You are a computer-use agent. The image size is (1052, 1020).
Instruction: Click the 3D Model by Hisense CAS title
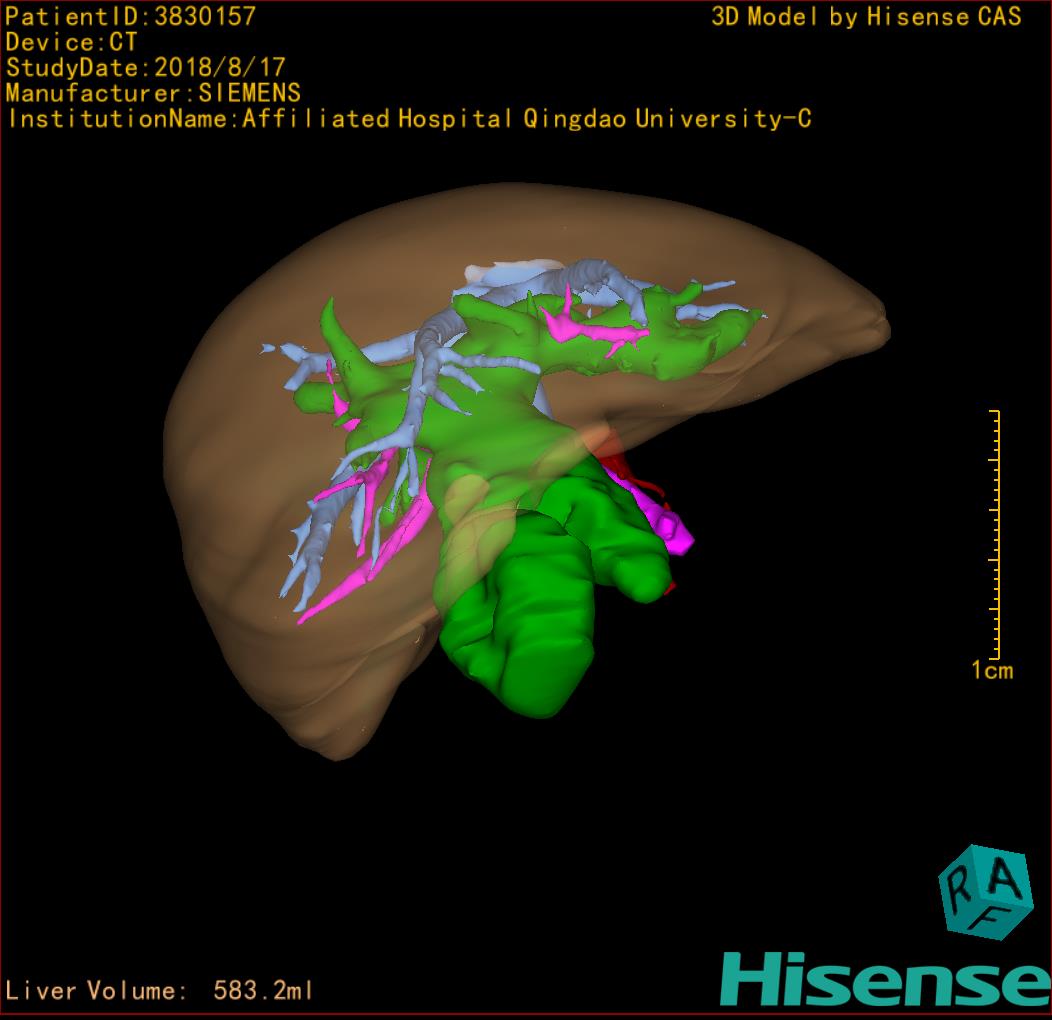(866, 17)
